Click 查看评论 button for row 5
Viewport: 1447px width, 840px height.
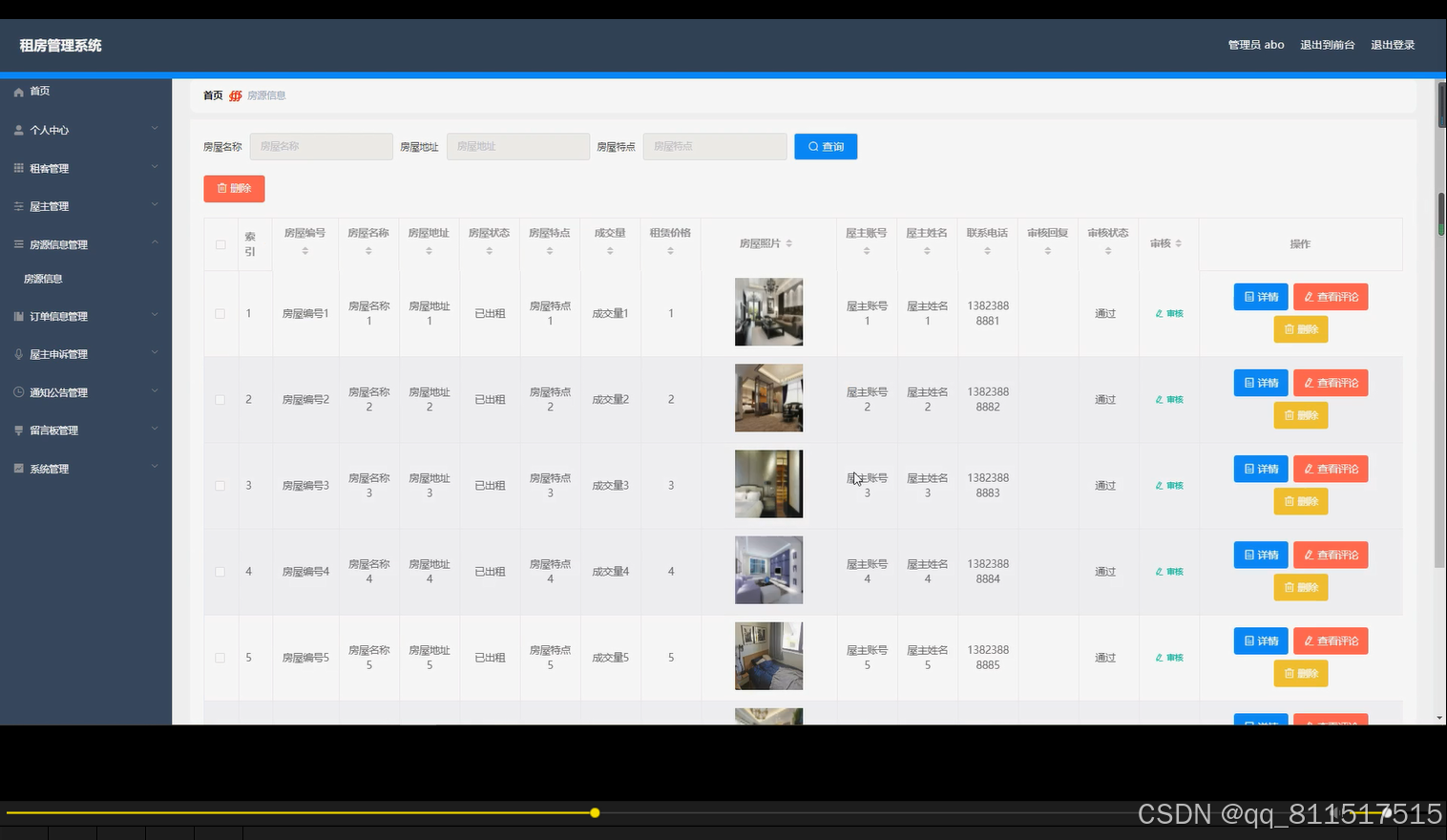coord(1331,640)
